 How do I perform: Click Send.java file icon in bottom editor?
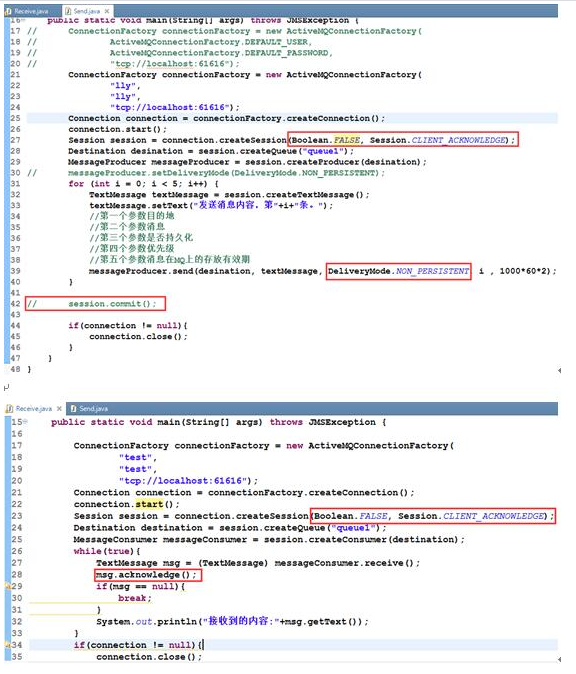tap(74, 408)
